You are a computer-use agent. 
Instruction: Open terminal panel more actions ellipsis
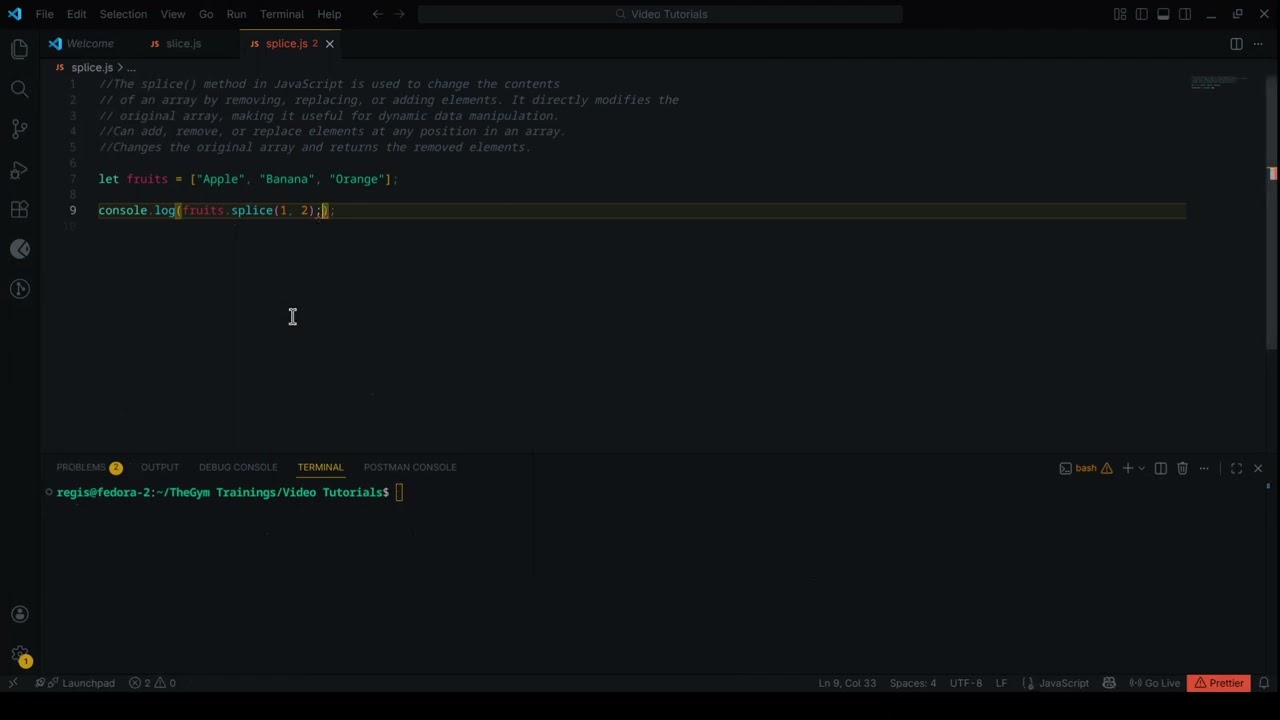pos(1204,468)
